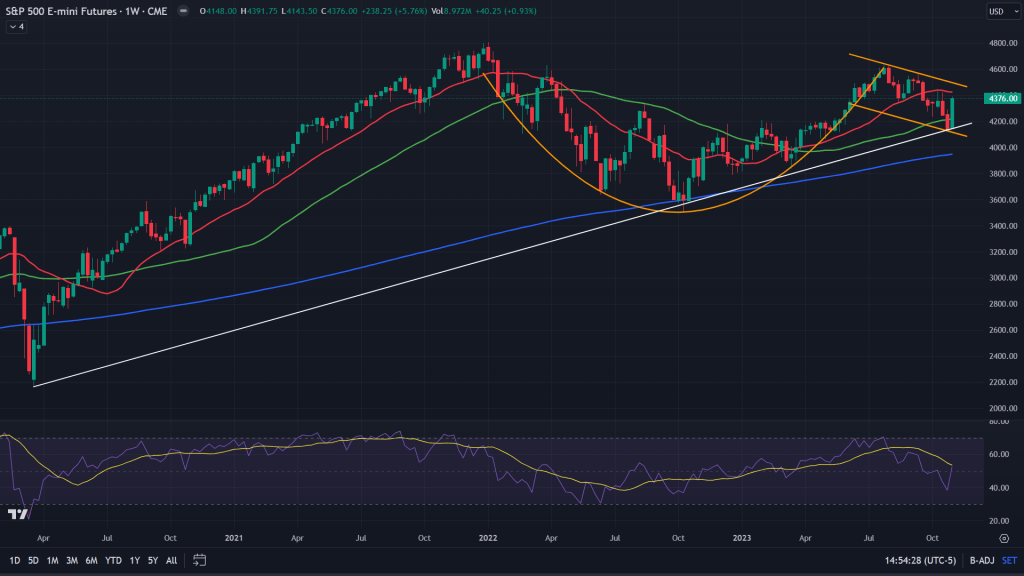Choose the 1M time range

point(51,559)
